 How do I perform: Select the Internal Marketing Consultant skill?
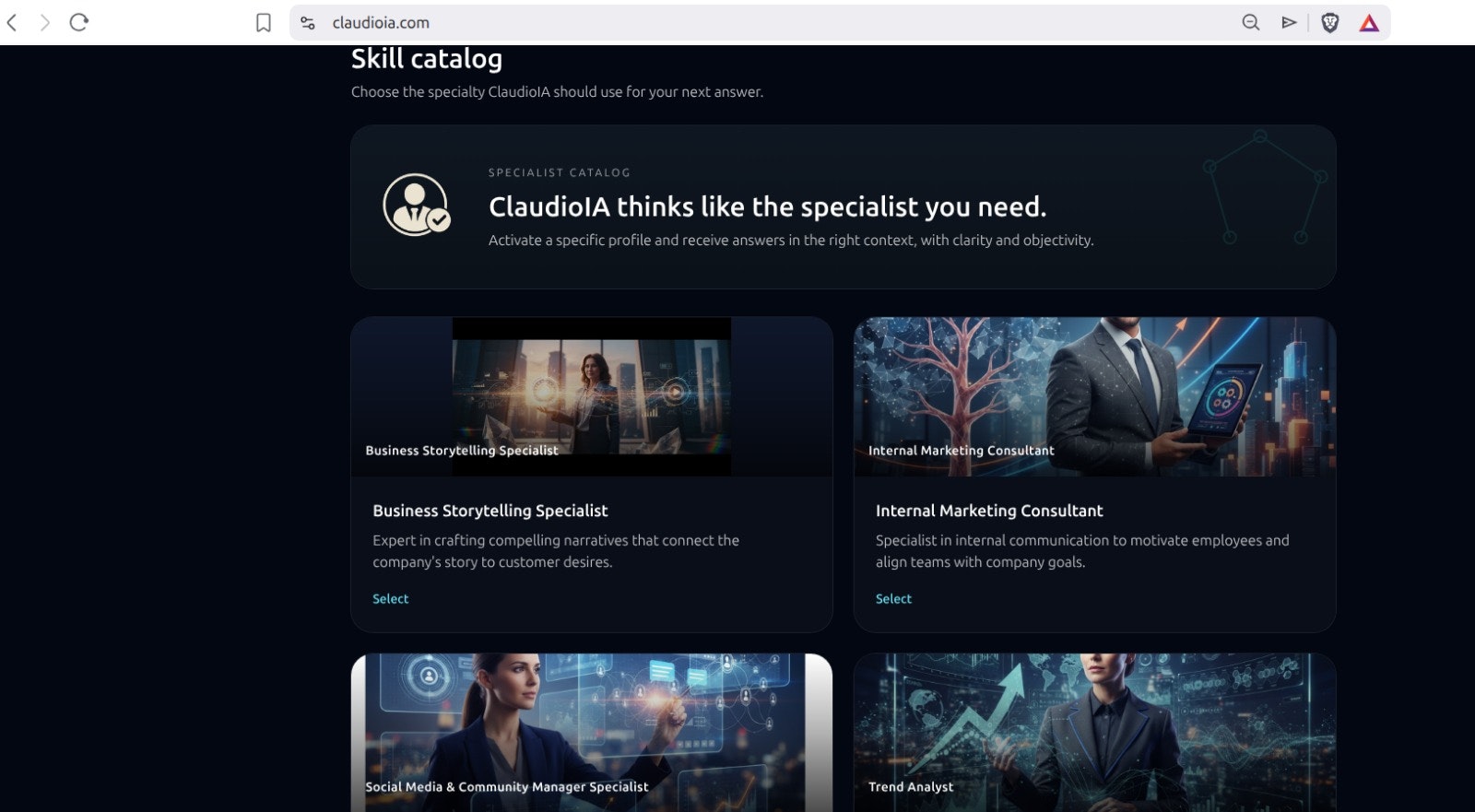pyautogui.click(x=893, y=599)
